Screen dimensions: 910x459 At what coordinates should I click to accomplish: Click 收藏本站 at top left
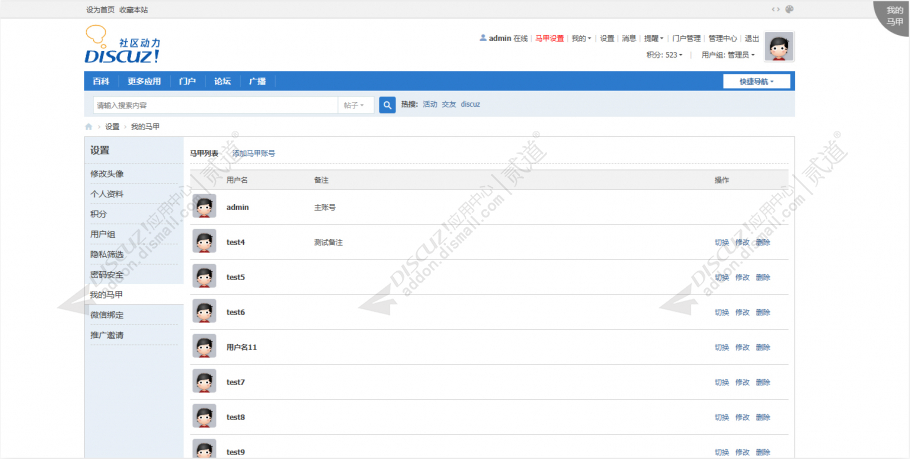point(133,10)
